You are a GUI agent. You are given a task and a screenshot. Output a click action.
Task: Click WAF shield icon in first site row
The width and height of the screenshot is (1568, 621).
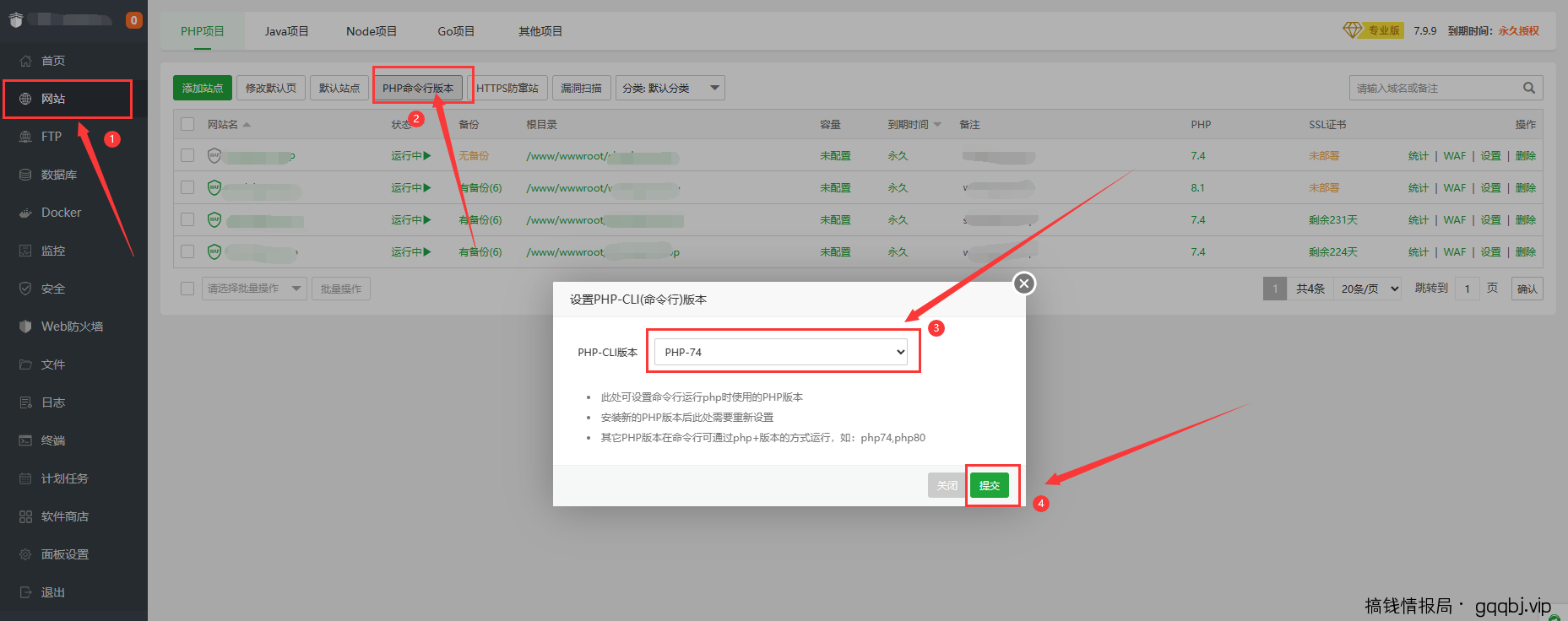[214, 155]
